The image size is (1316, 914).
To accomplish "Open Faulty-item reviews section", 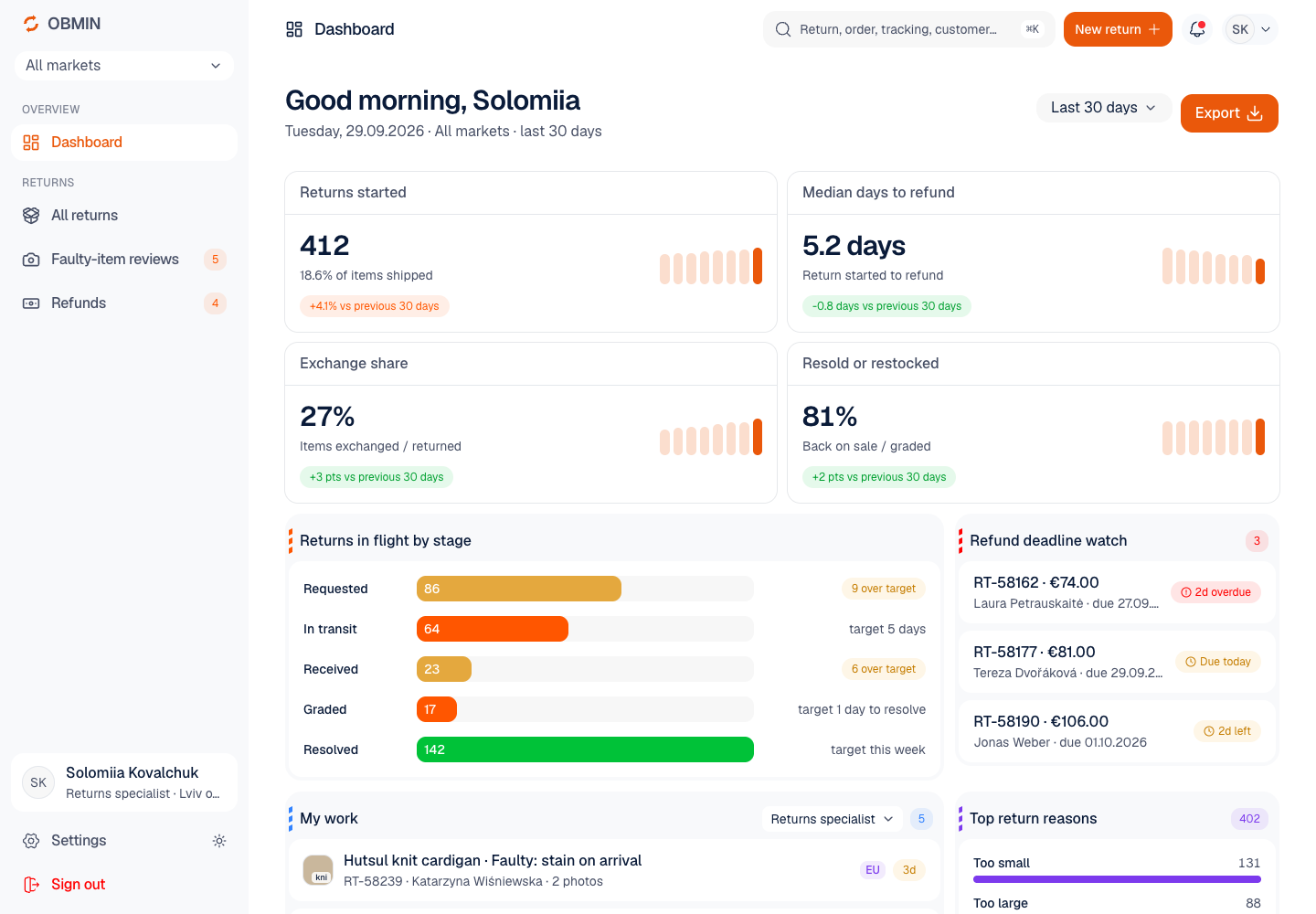I will click(124, 260).
